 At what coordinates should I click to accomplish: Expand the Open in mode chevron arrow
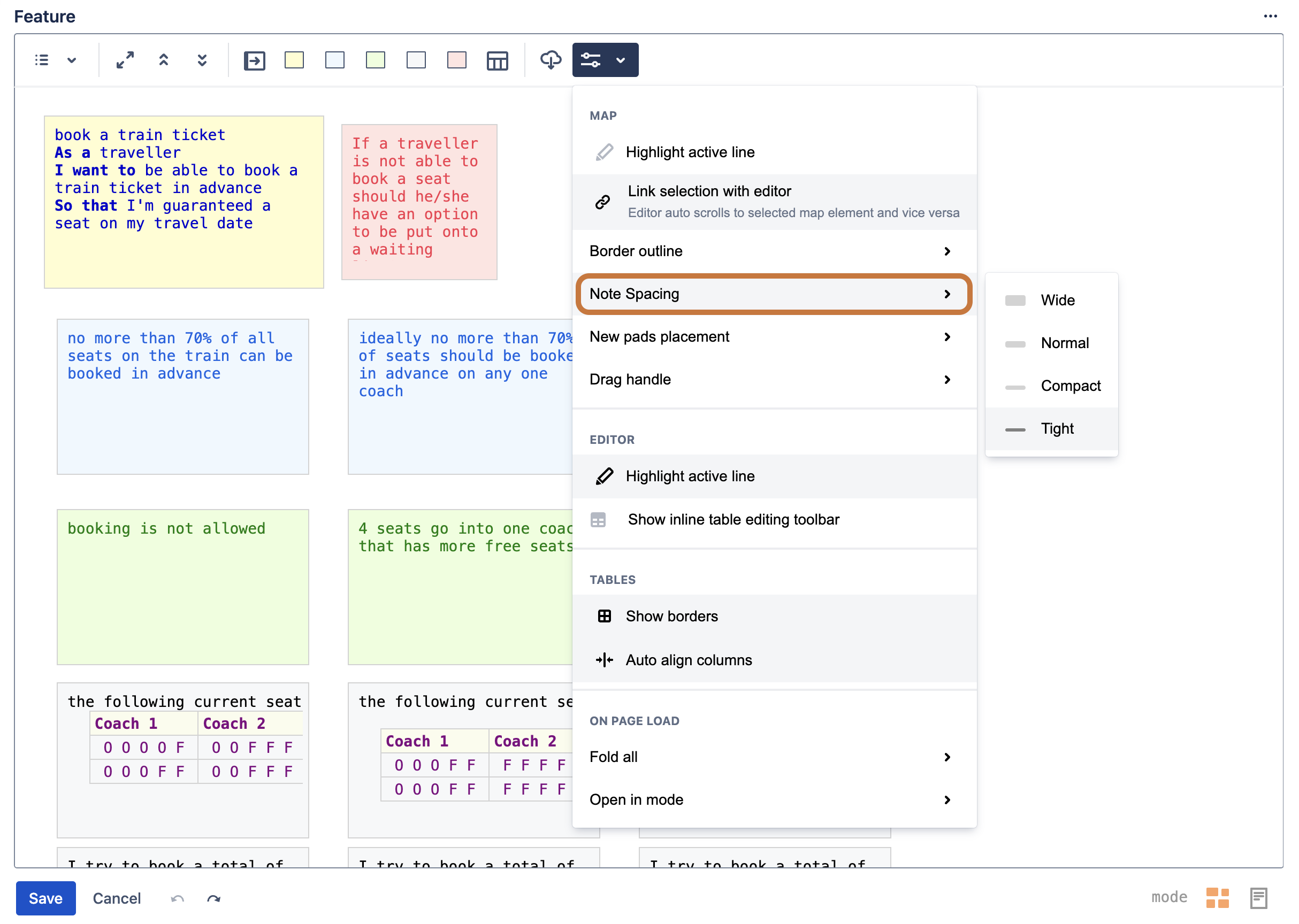coord(947,800)
